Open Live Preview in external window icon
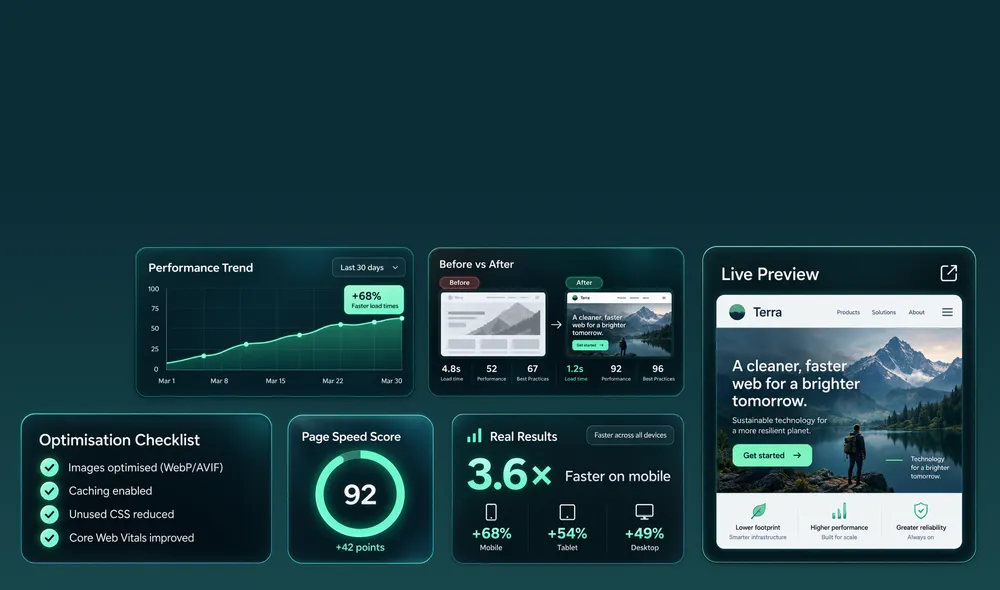This screenshot has height=590, width=1000. point(948,273)
